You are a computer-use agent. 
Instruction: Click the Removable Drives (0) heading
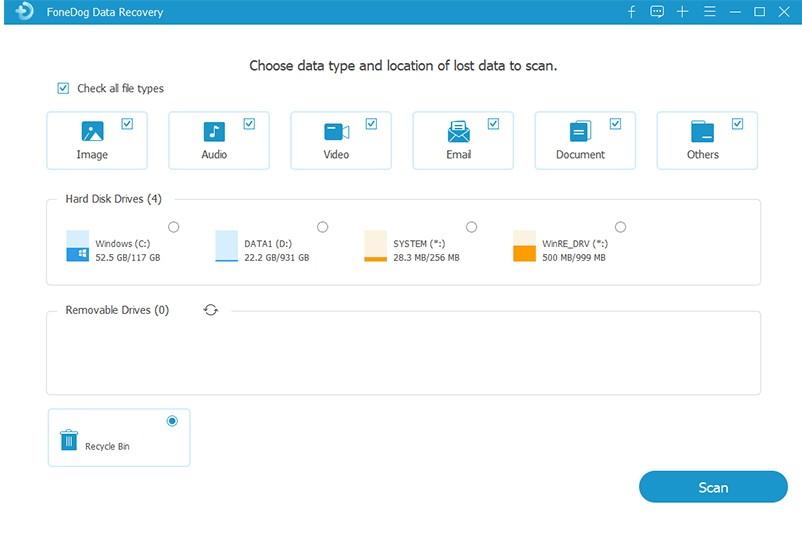coord(117,310)
